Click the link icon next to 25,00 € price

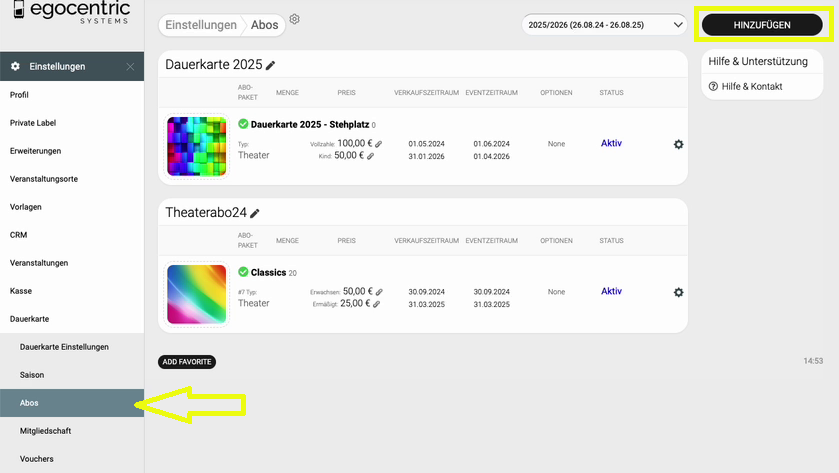(377, 303)
